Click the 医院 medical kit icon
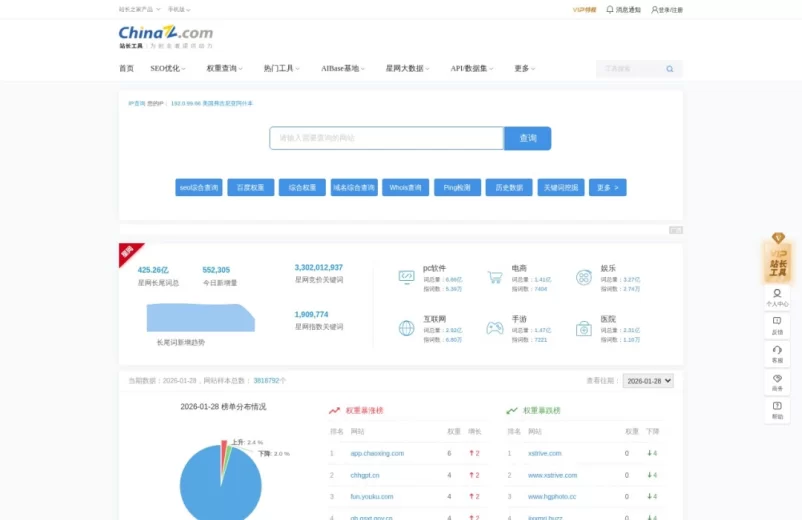802x520 pixels. [x=584, y=328]
